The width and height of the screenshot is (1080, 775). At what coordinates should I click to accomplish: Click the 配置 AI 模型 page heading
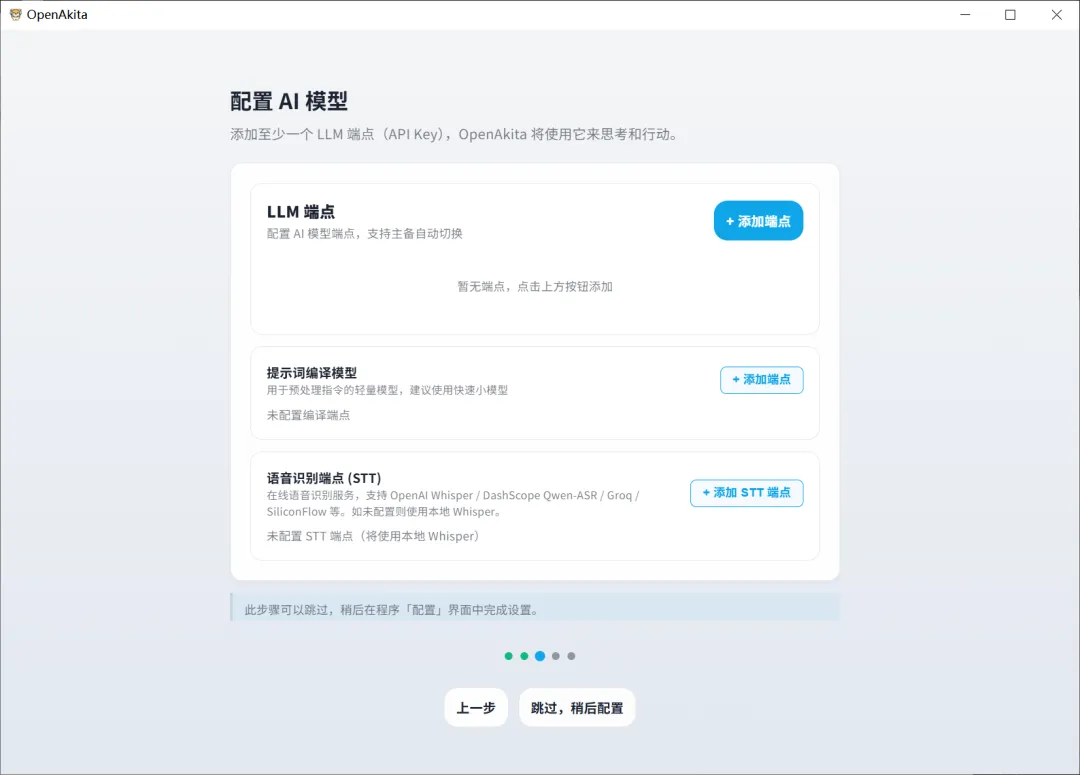(289, 101)
